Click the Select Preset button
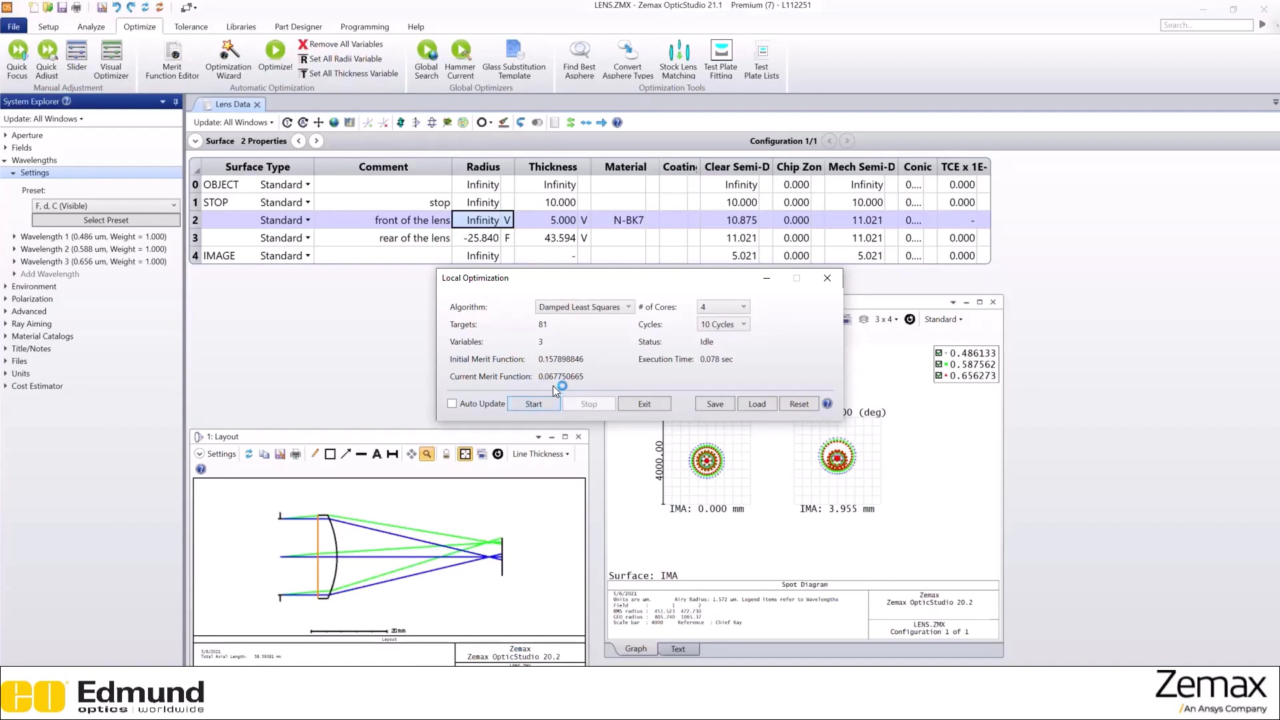Viewport: 1280px width, 720px height. (105, 220)
